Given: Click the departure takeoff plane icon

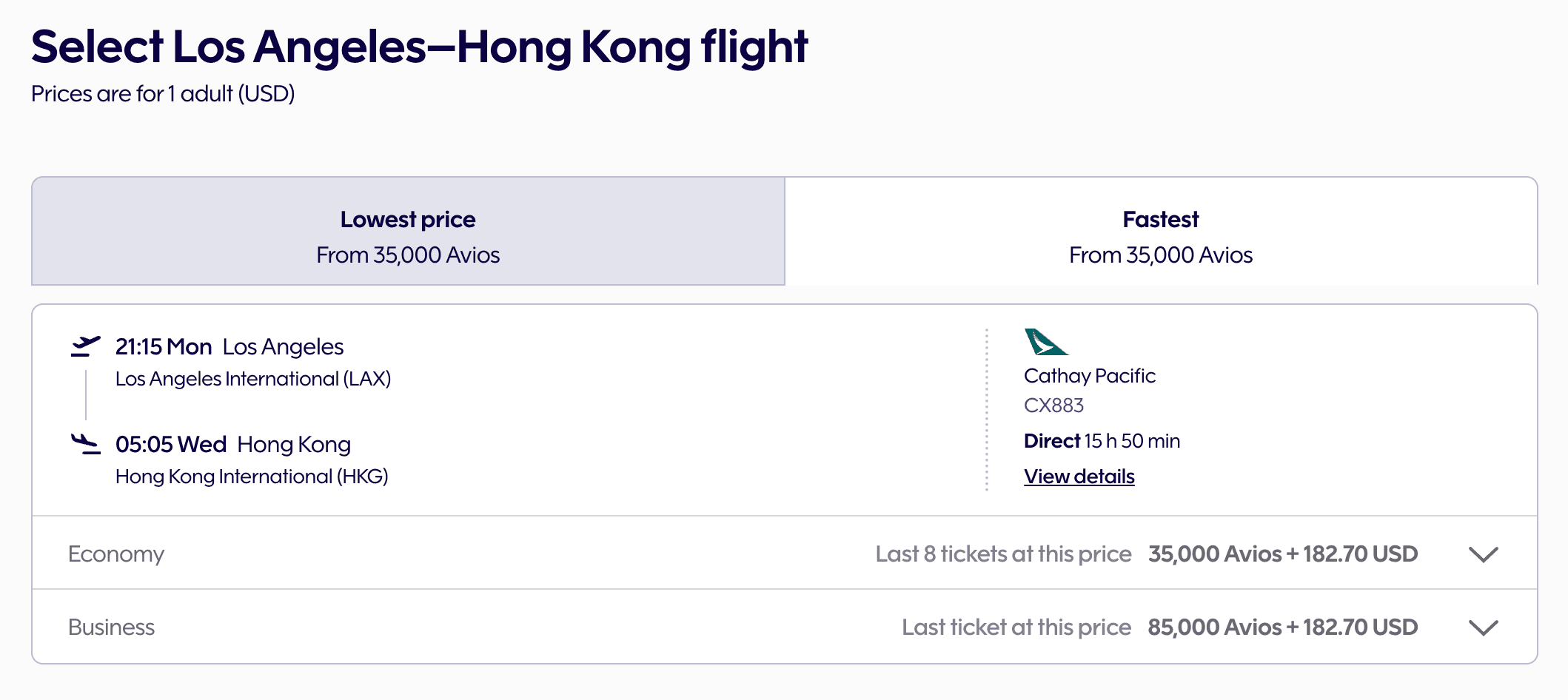Looking at the screenshot, I should point(88,344).
